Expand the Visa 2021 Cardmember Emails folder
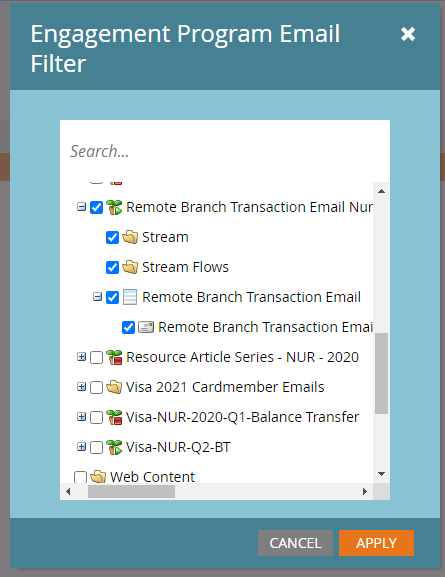 pyautogui.click(x=81, y=387)
